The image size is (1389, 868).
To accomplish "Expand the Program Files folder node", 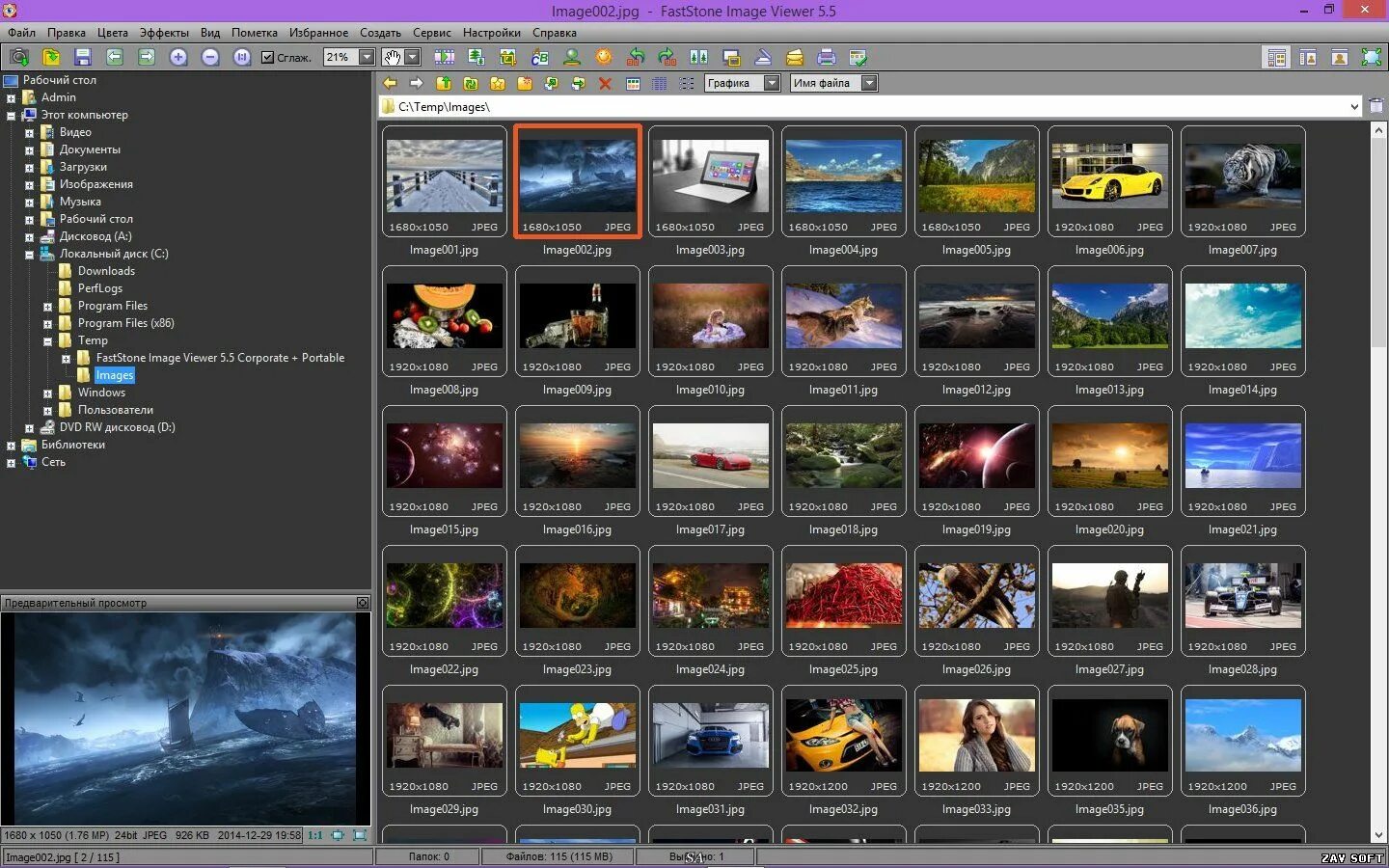I will pos(47,307).
